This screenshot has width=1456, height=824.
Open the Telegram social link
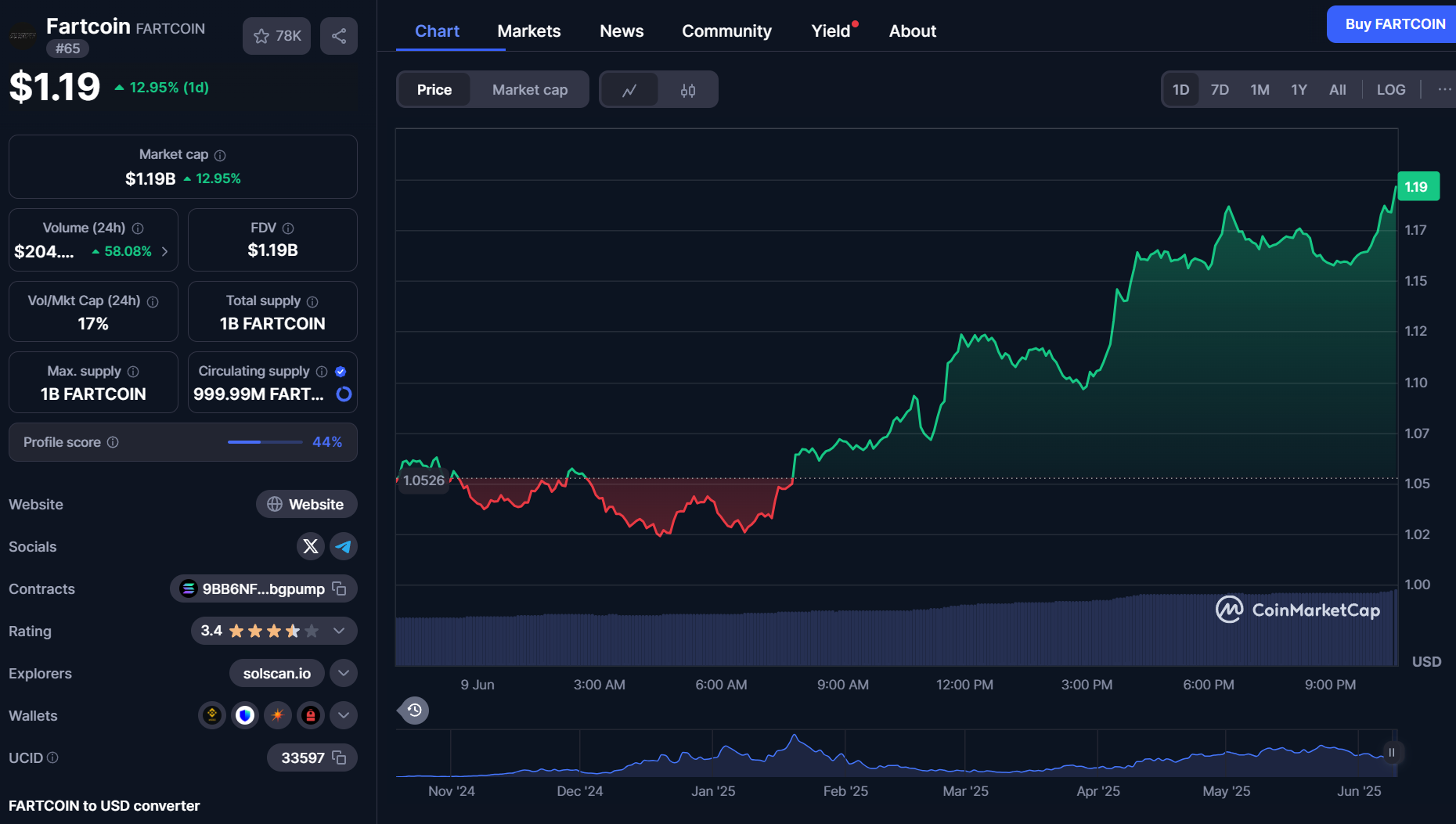(344, 546)
